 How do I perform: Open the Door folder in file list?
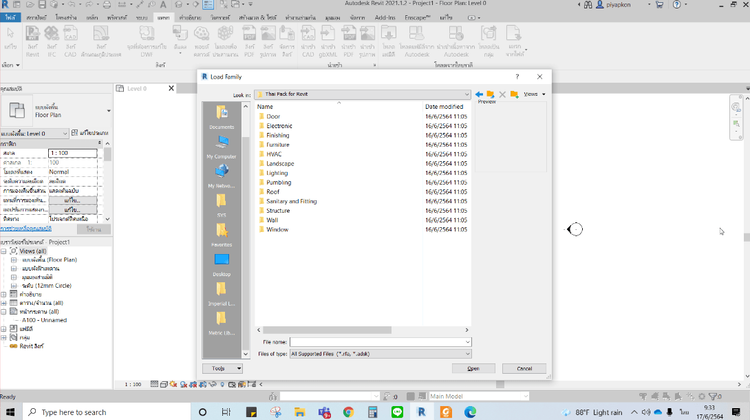[273, 116]
